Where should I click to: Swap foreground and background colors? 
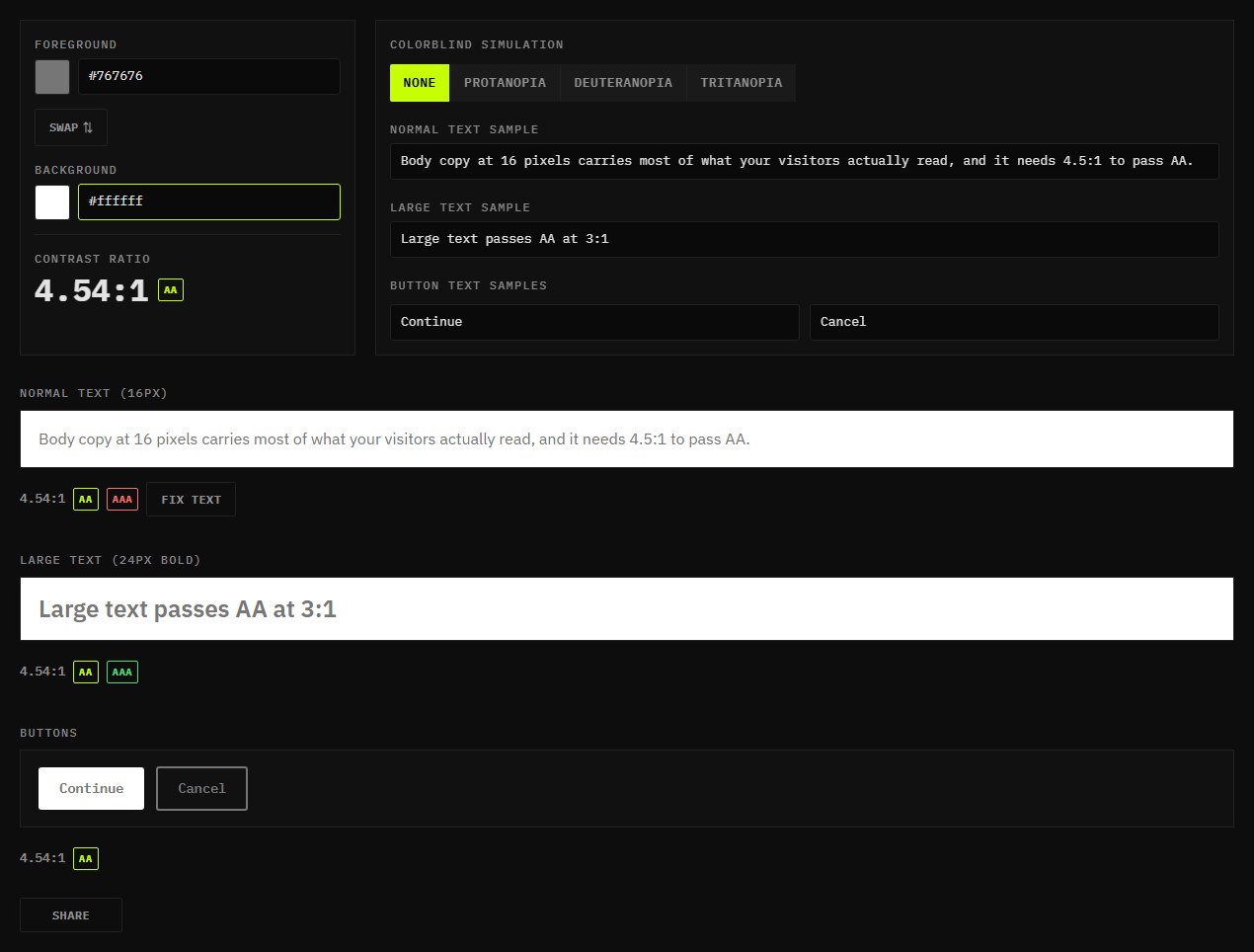click(71, 127)
